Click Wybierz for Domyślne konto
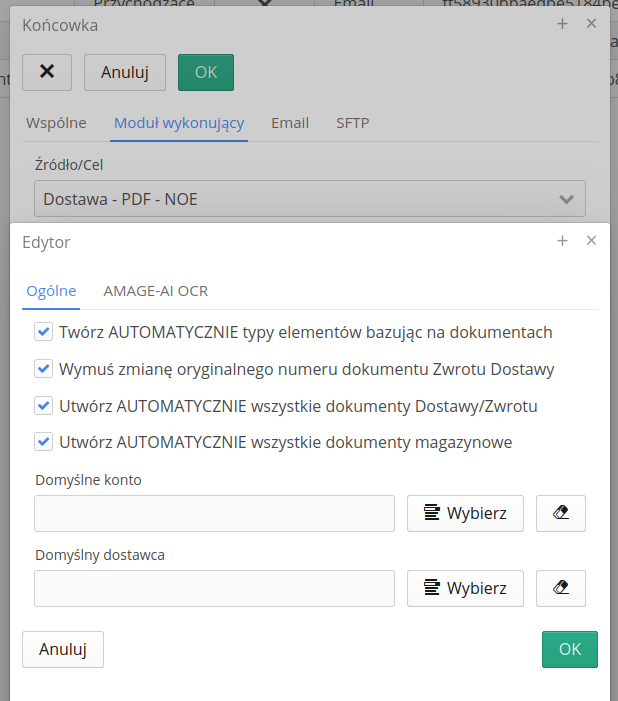Screen dimensions: 618x701 465,513
